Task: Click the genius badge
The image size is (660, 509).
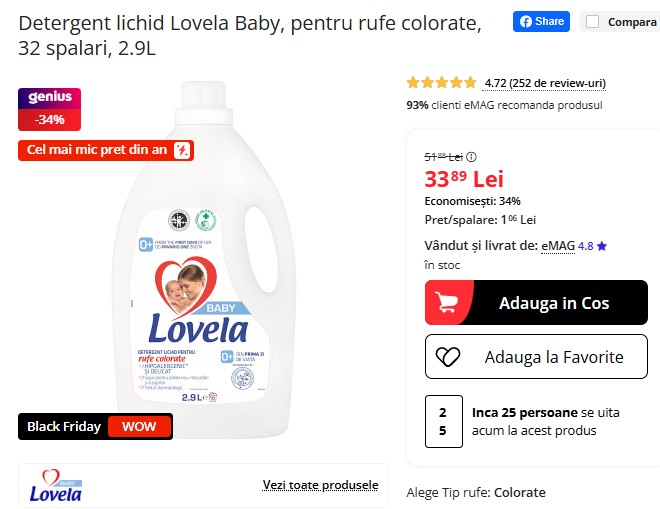Action: (49, 98)
